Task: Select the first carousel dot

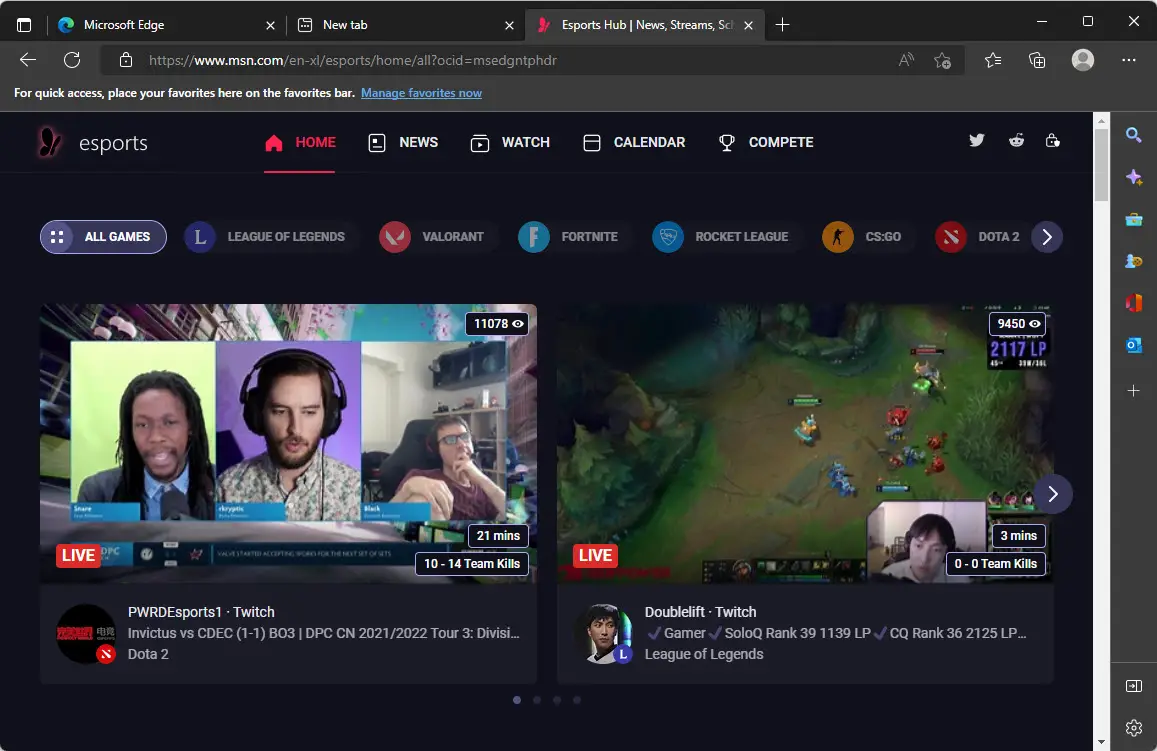Action: click(x=517, y=700)
